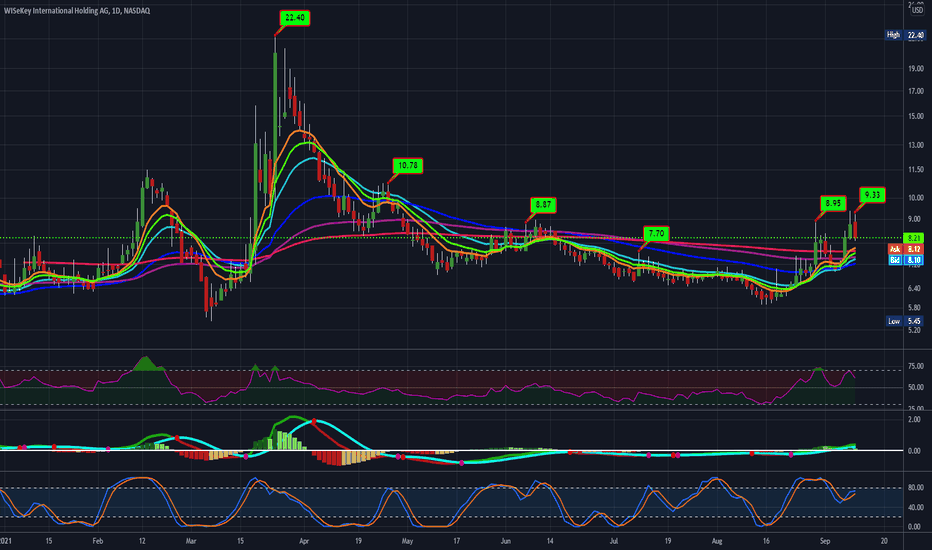
Task: Click the Feb label on the time axis
Action: (x=98, y=541)
